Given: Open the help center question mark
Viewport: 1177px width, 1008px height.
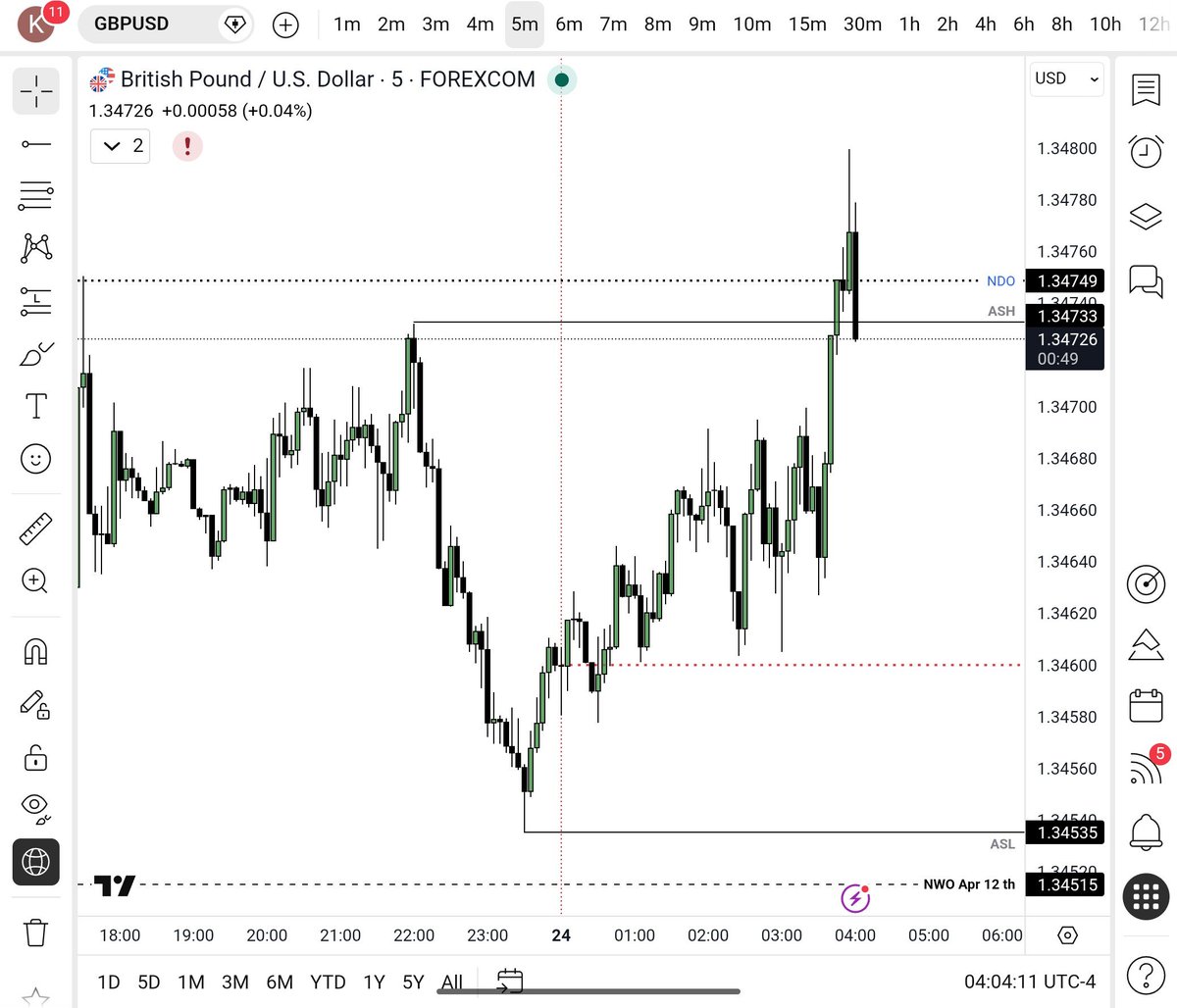Looking at the screenshot, I should [x=1146, y=976].
